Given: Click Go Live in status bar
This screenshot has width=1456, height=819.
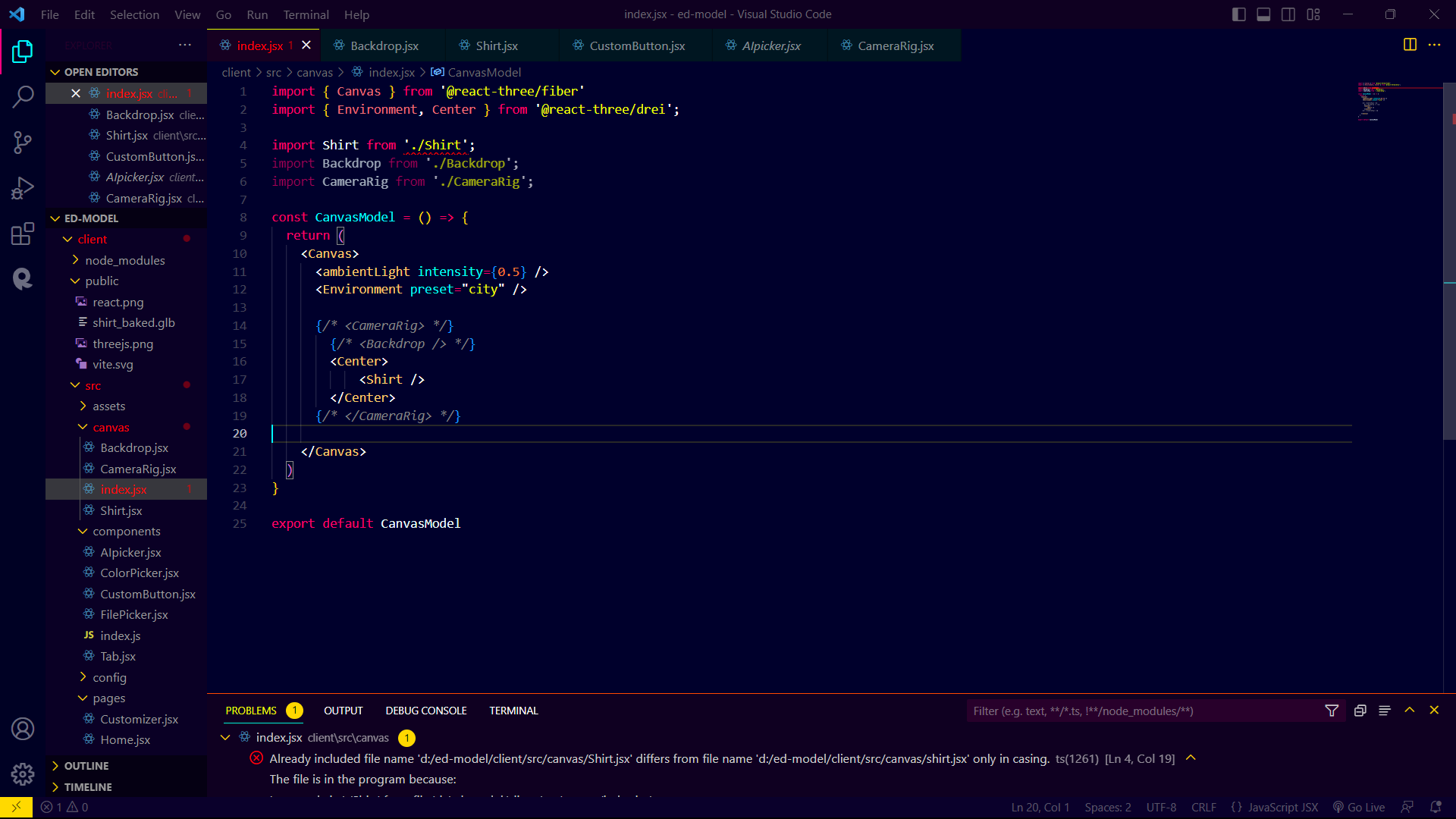Looking at the screenshot, I should (1359, 807).
